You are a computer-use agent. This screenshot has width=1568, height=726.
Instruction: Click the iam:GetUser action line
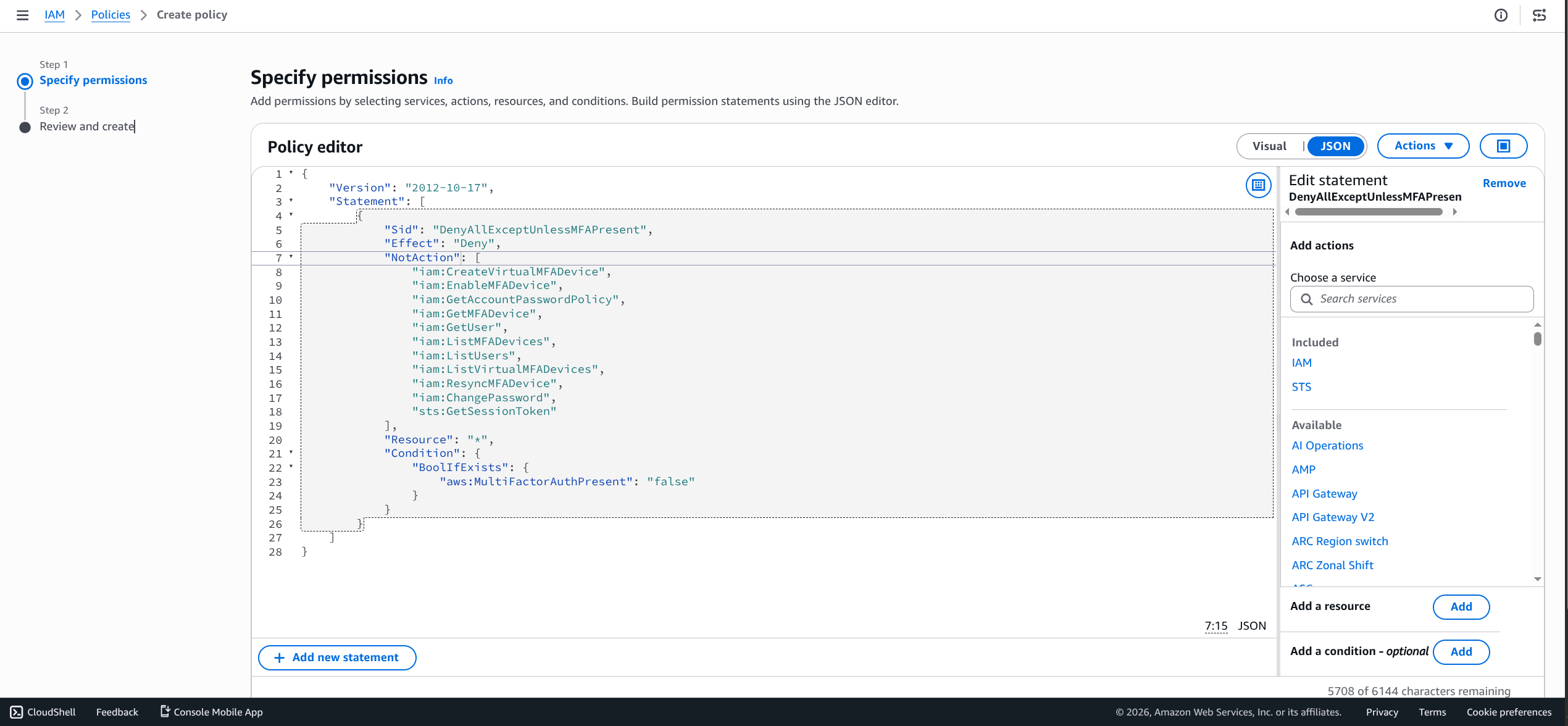tap(459, 327)
